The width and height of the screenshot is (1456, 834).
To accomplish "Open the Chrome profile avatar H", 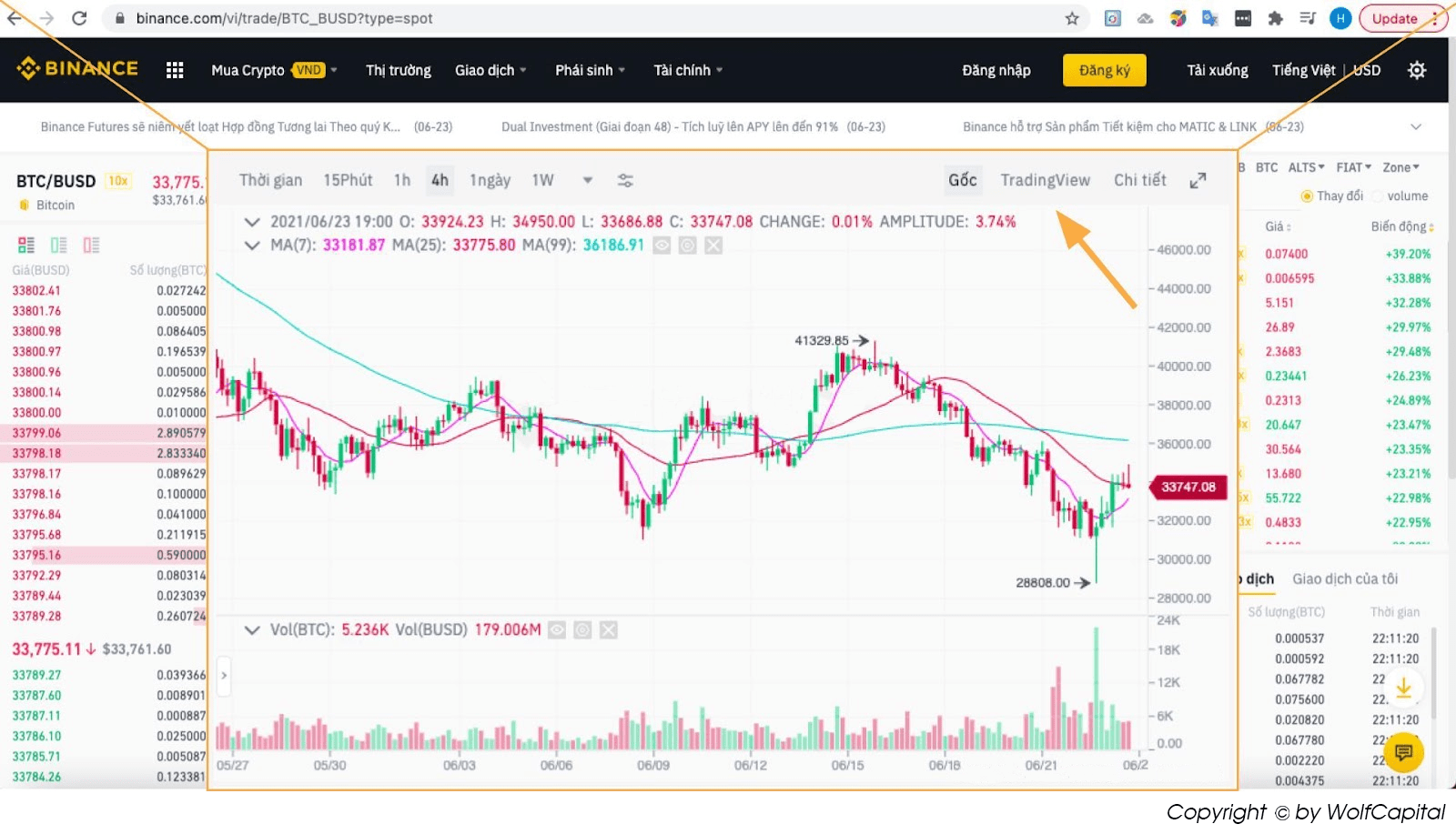I will coord(1340,18).
